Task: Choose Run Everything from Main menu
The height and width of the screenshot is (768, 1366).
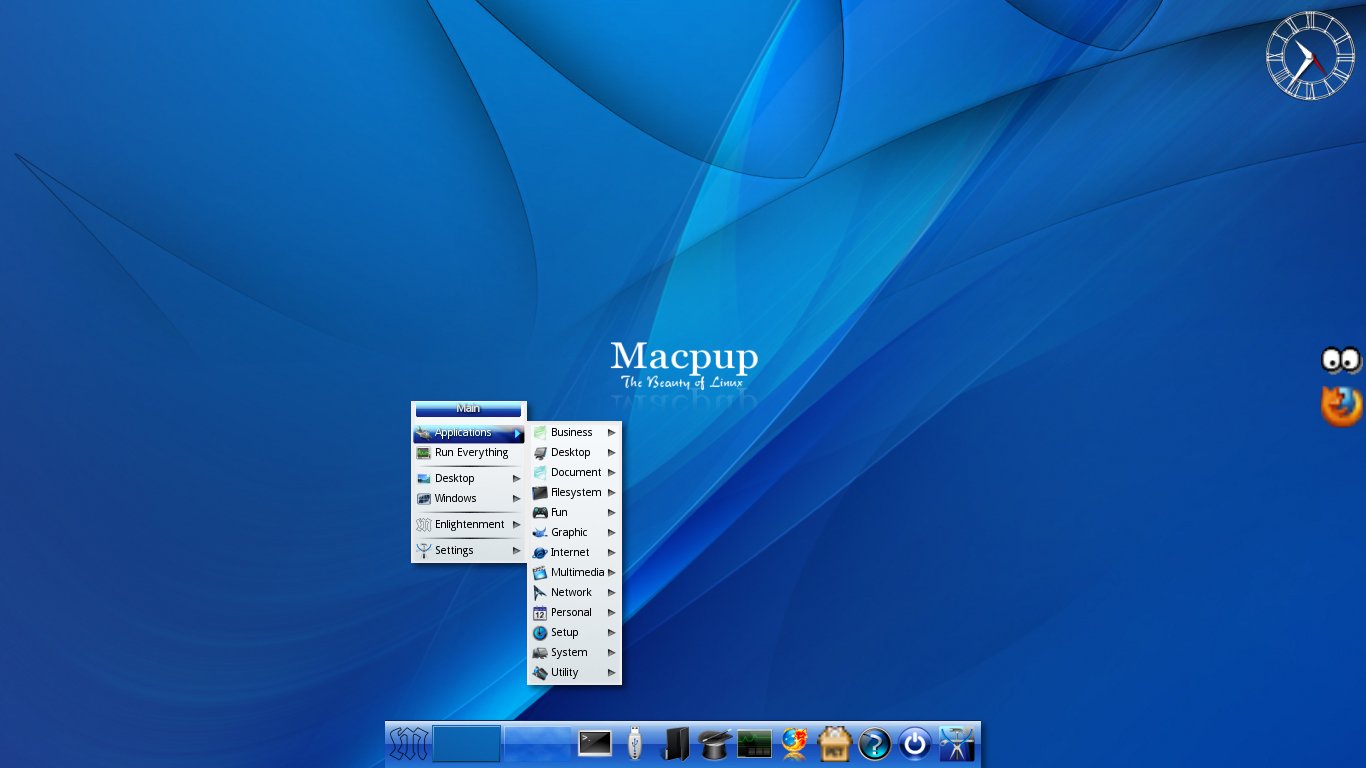Action: coord(469,453)
